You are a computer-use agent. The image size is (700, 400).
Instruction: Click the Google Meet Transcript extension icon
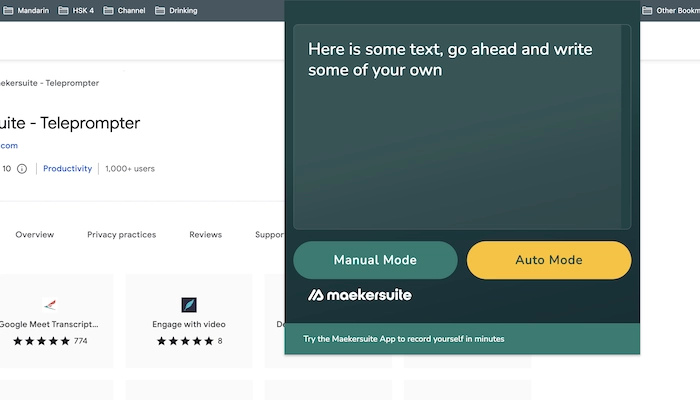(x=49, y=304)
